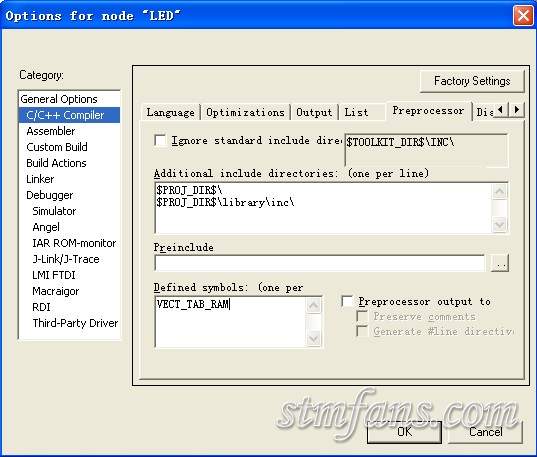The width and height of the screenshot is (537, 457).
Task: Click down arrow of include directories scrollbar
Action: [499, 225]
